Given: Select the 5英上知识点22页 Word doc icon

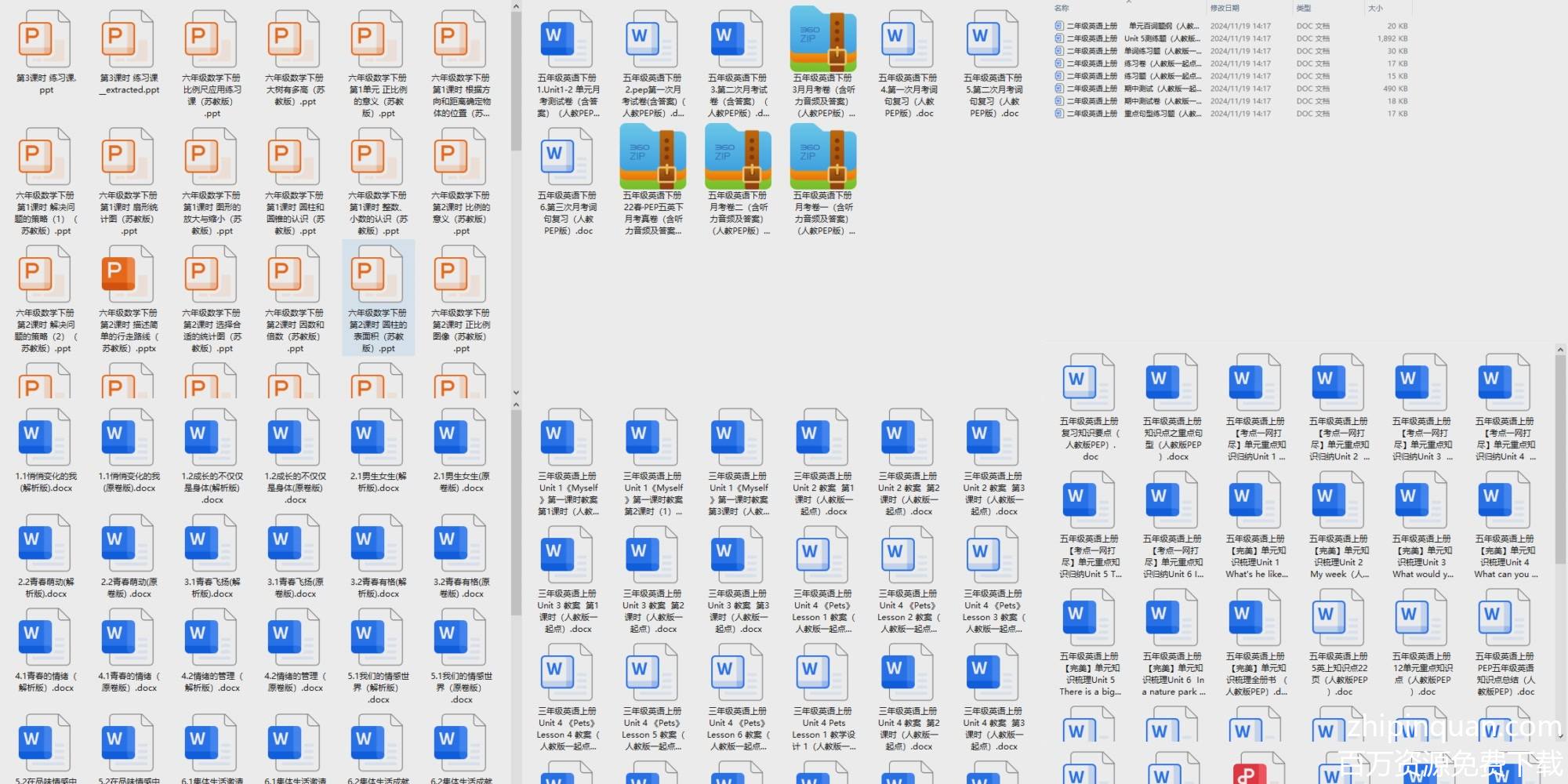Looking at the screenshot, I should pos(1338,617).
